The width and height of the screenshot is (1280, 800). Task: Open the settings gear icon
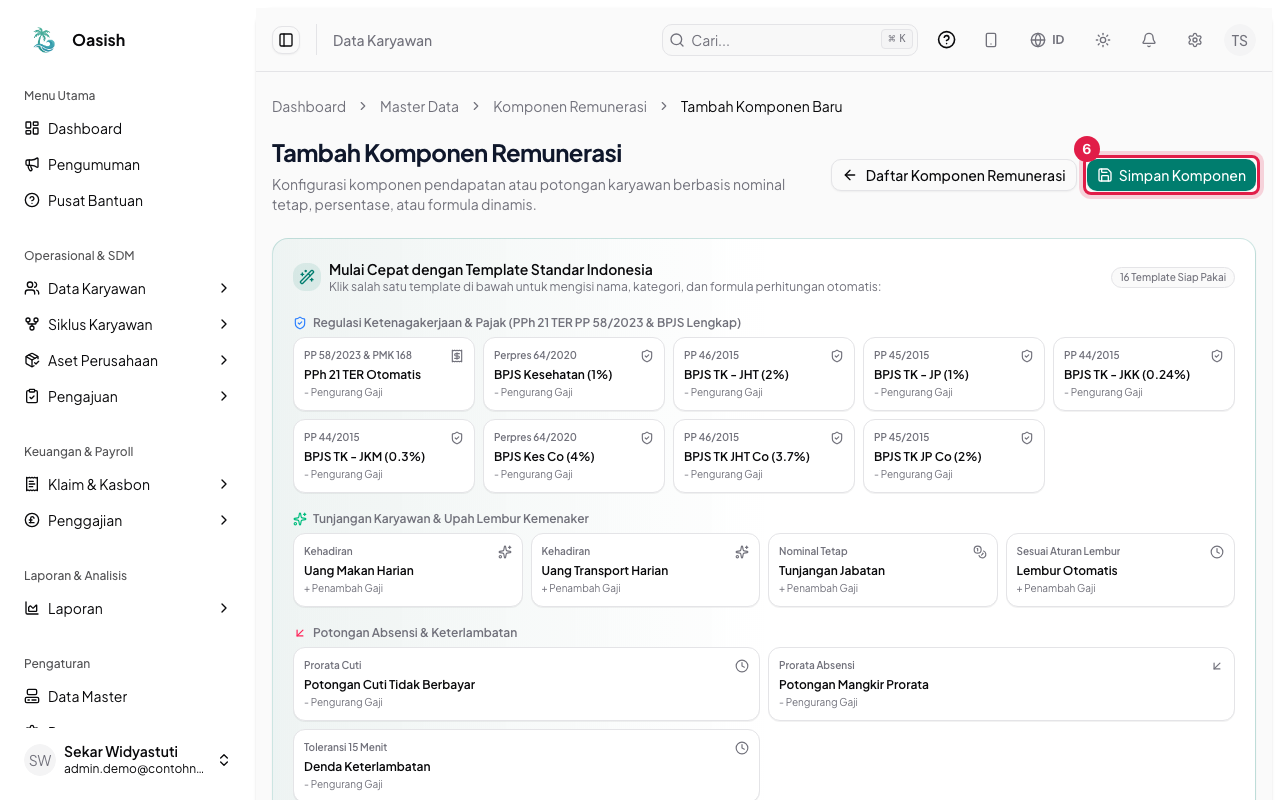coord(1195,40)
